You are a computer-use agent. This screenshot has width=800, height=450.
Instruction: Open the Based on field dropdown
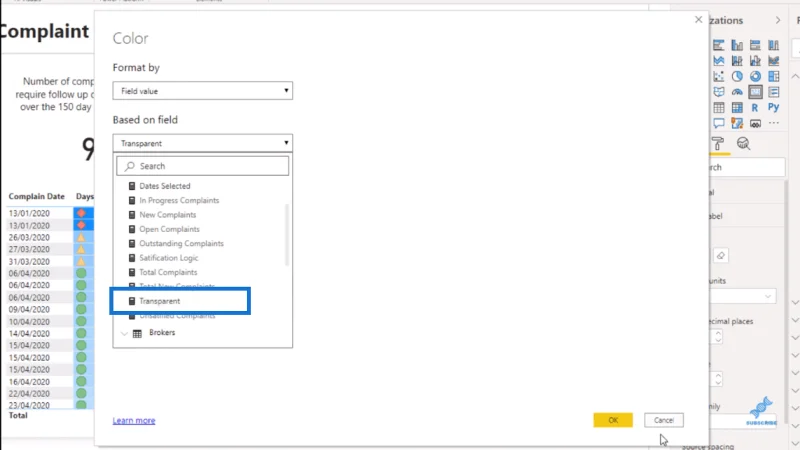pos(203,143)
